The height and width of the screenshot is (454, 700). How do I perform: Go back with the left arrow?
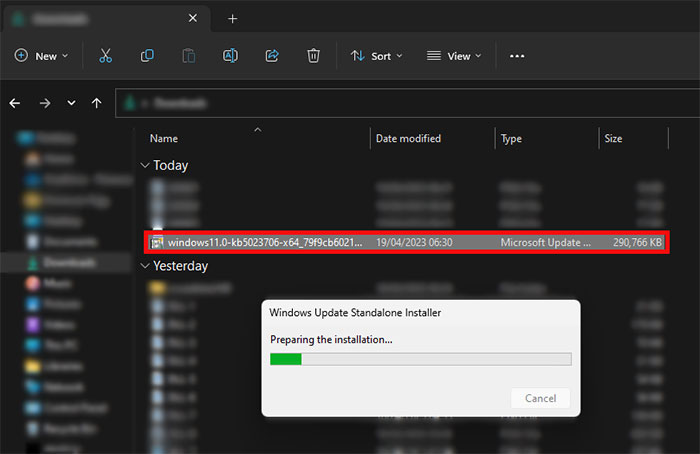(15, 104)
